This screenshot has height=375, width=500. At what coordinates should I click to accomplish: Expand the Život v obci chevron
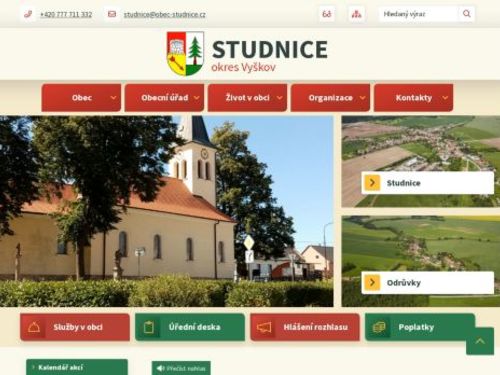(x=280, y=98)
